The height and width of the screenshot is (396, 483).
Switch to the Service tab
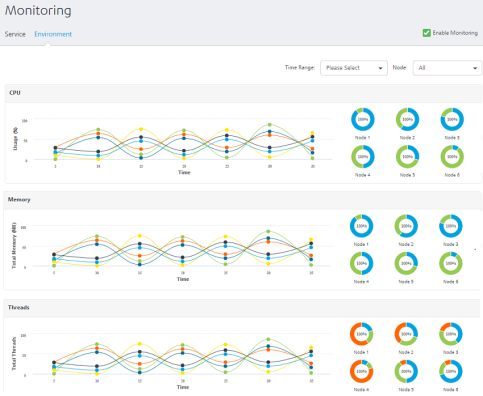point(15,34)
